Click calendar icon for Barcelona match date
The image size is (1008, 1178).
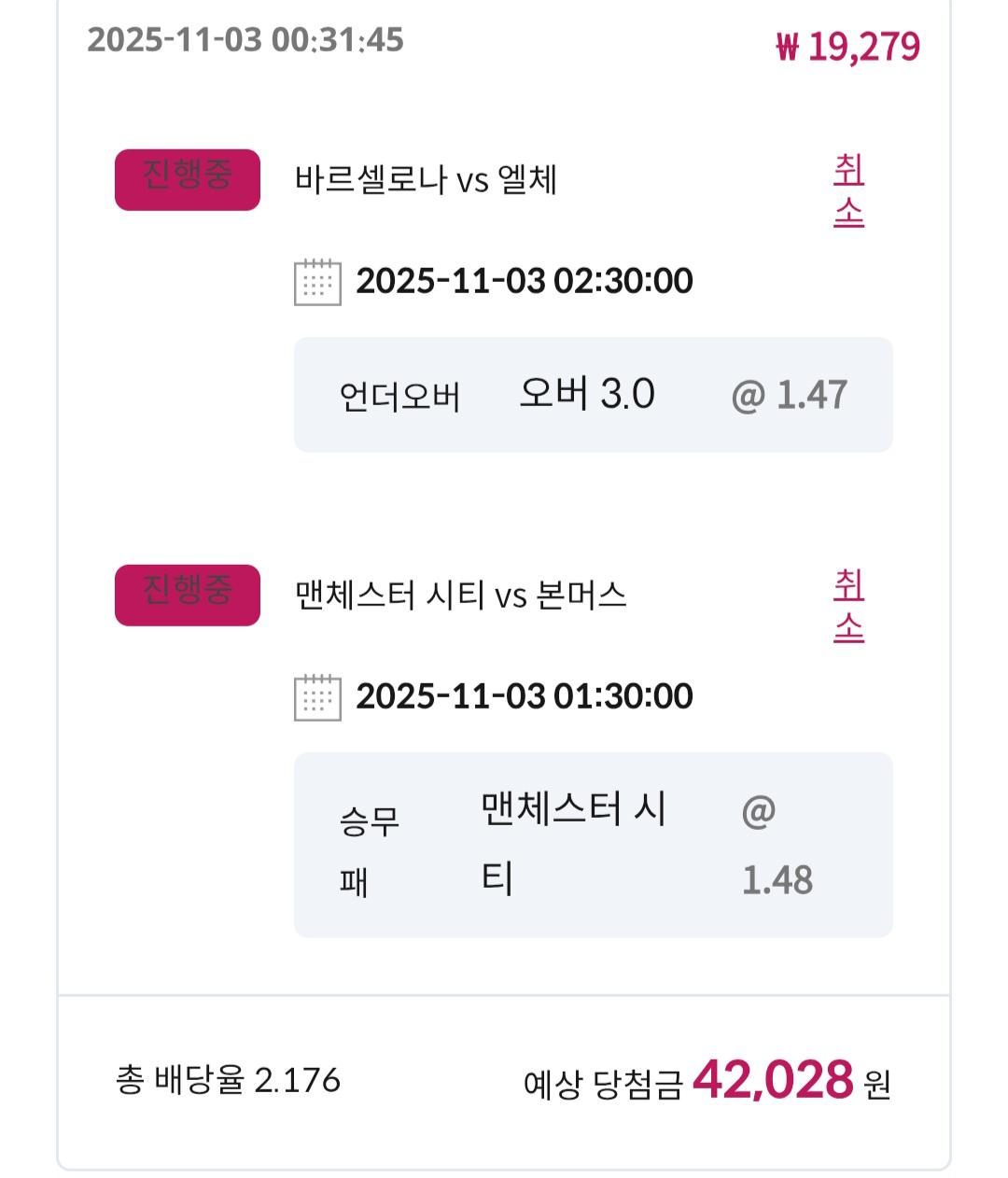coord(317,281)
